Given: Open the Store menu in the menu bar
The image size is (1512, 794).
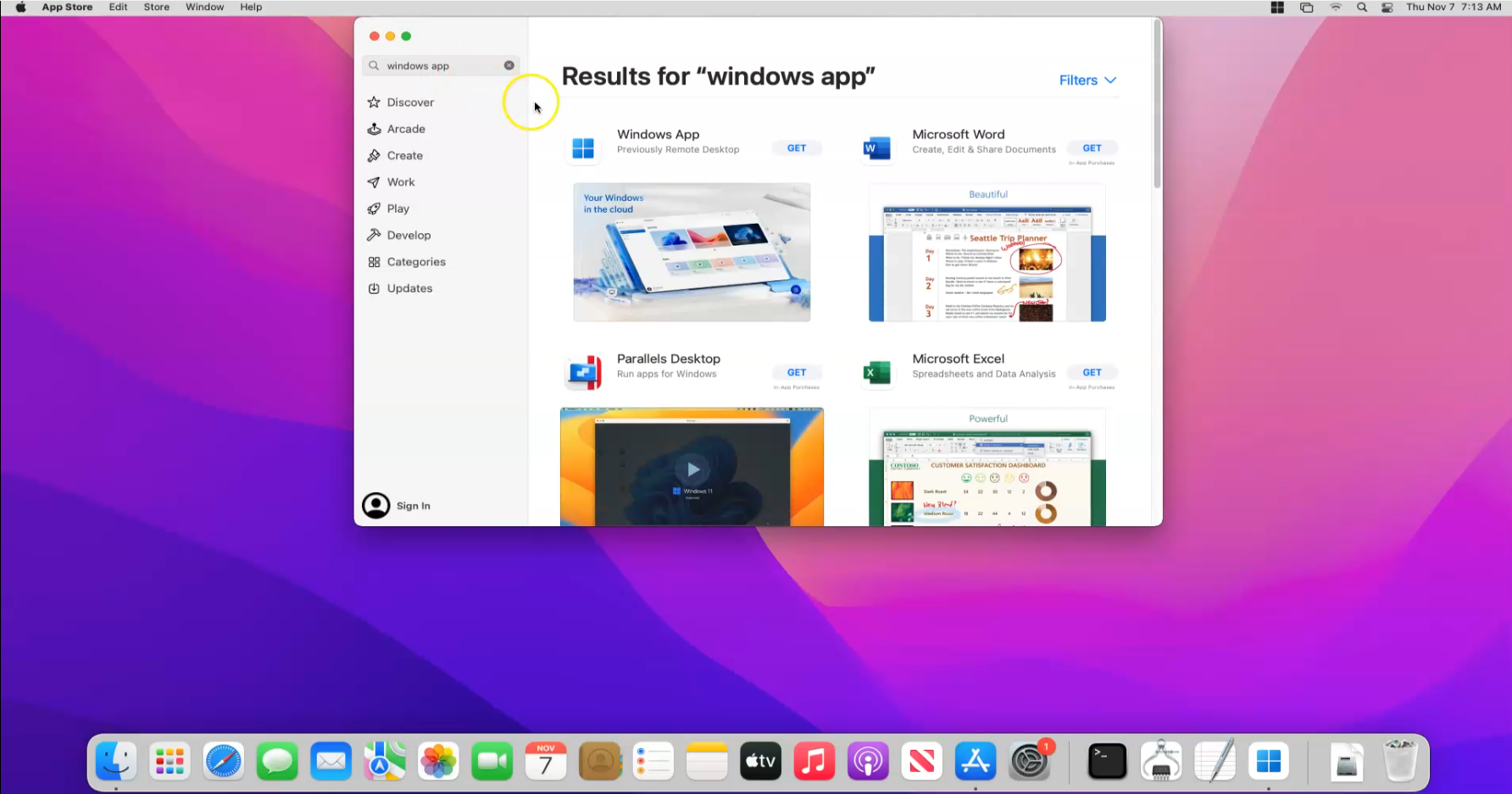Looking at the screenshot, I should [156, 7].
